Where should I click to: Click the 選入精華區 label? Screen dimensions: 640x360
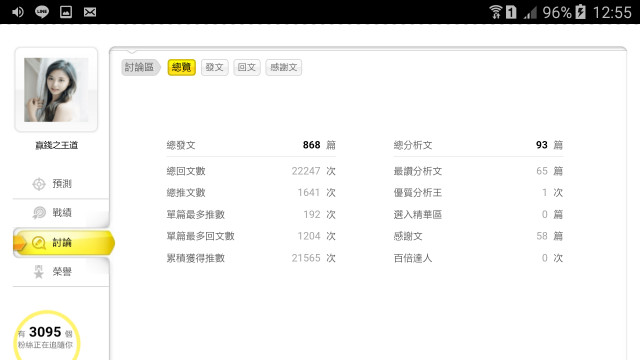(418, 214)
